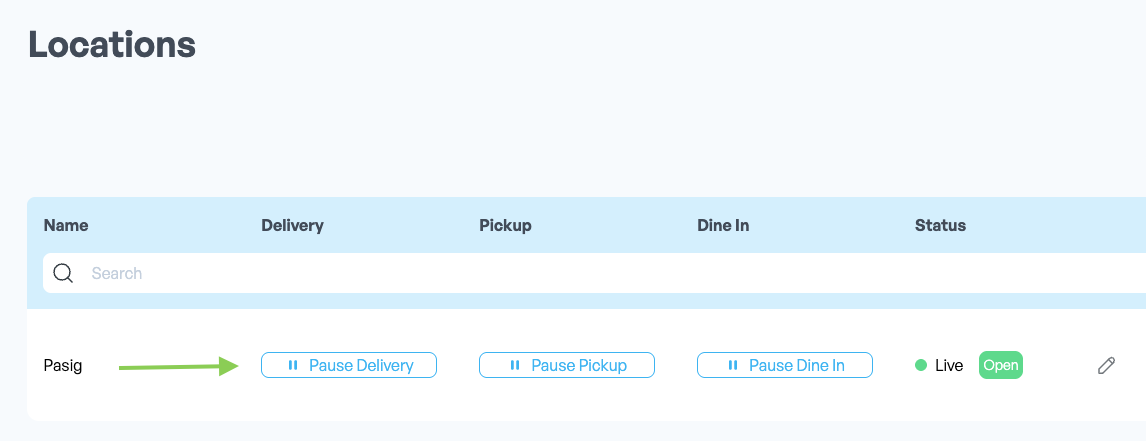Click the pause icon inside Pause Delivery

click(x=293, y=365)
